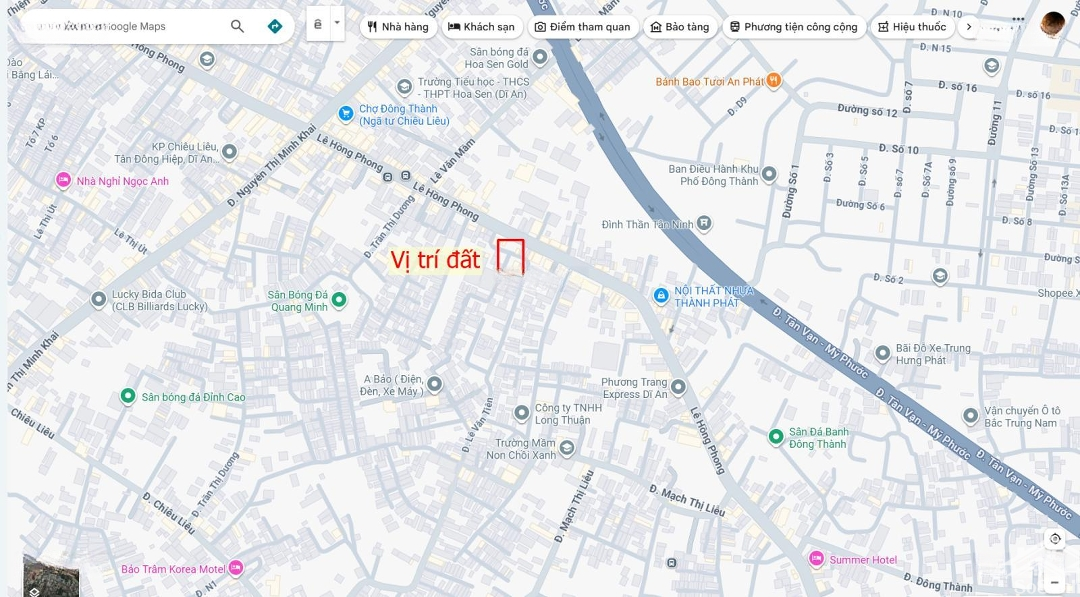Select the Khách sạn category chip
Screen dimensions: 1080x597
pos(481,27)
